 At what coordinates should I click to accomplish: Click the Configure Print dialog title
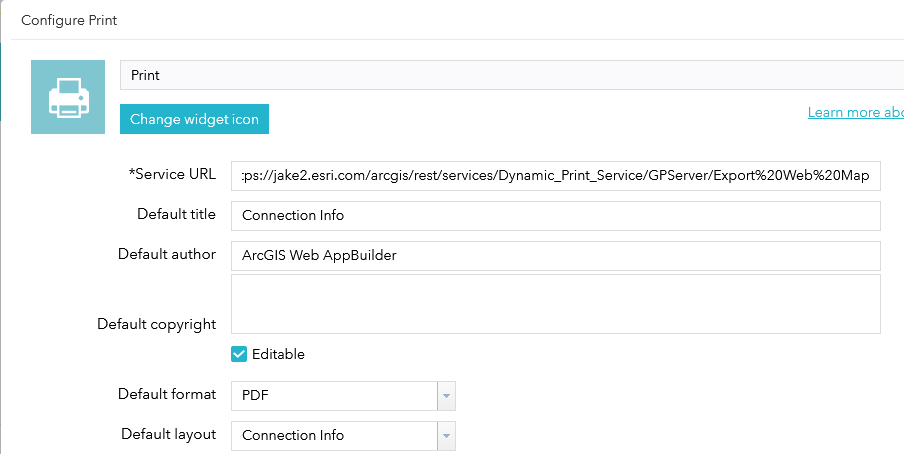(69, 20)
